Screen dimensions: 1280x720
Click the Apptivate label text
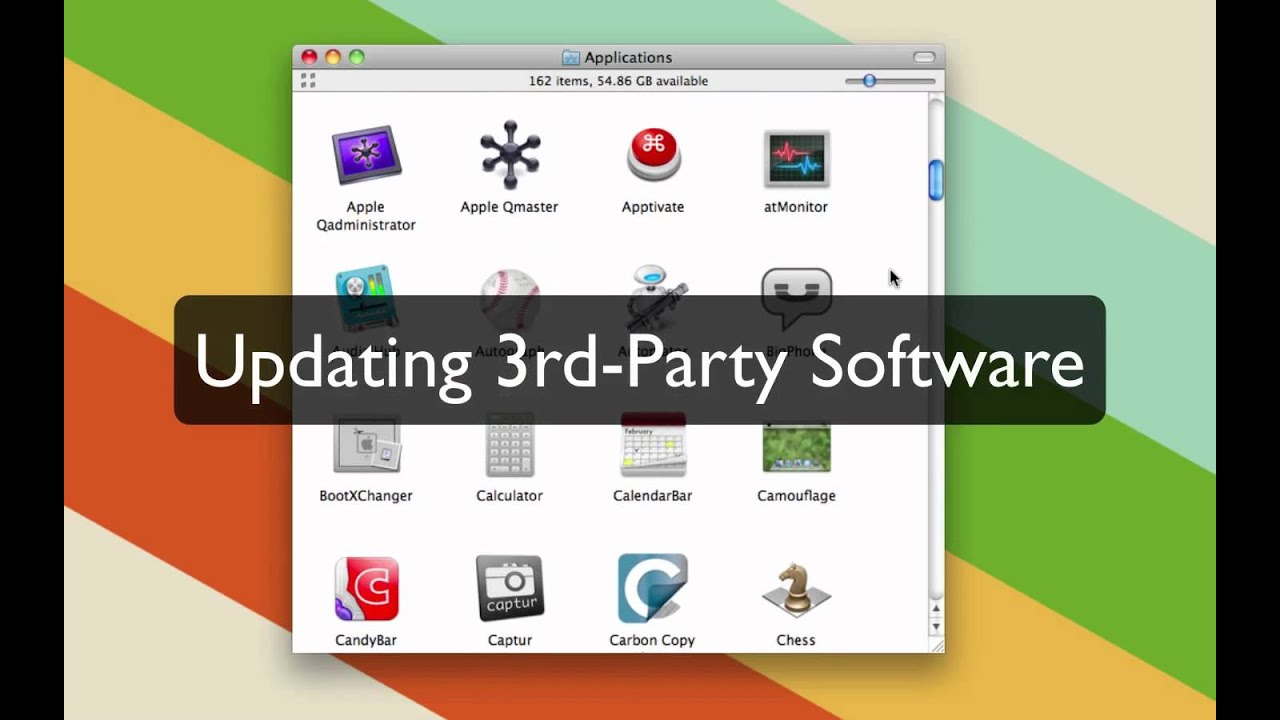click(x=653, y=207)
